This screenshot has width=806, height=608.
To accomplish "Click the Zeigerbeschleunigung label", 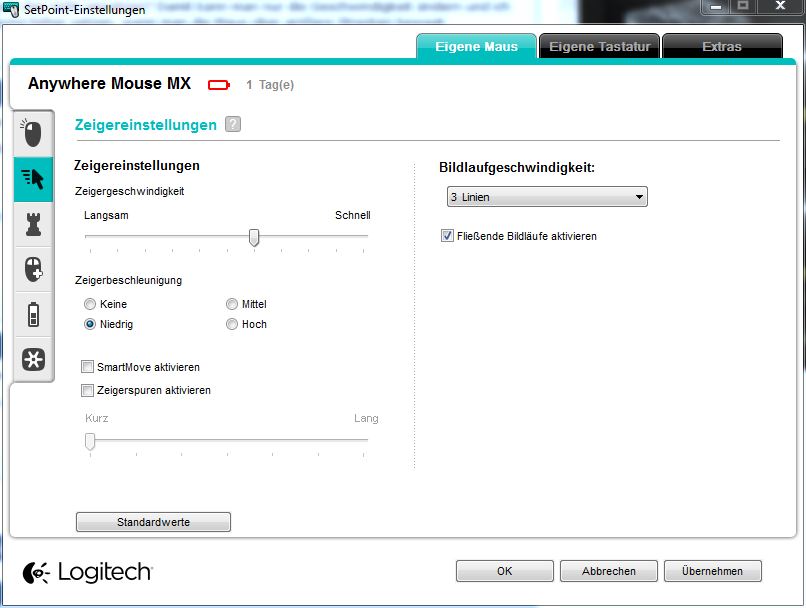I will pyautogui.click(x=129, y=280).
